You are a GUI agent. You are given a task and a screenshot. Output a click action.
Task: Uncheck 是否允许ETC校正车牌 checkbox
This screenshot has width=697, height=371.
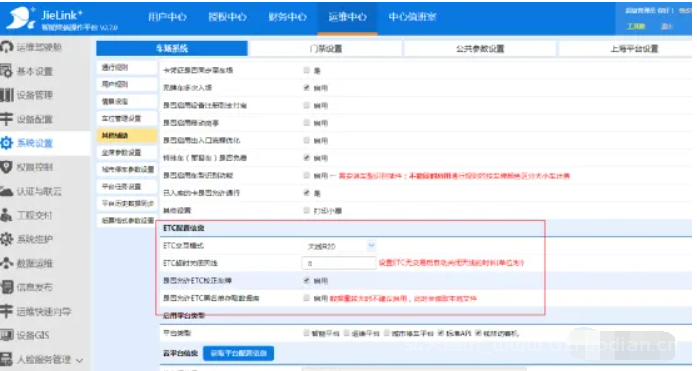click(x=306, y=280)
